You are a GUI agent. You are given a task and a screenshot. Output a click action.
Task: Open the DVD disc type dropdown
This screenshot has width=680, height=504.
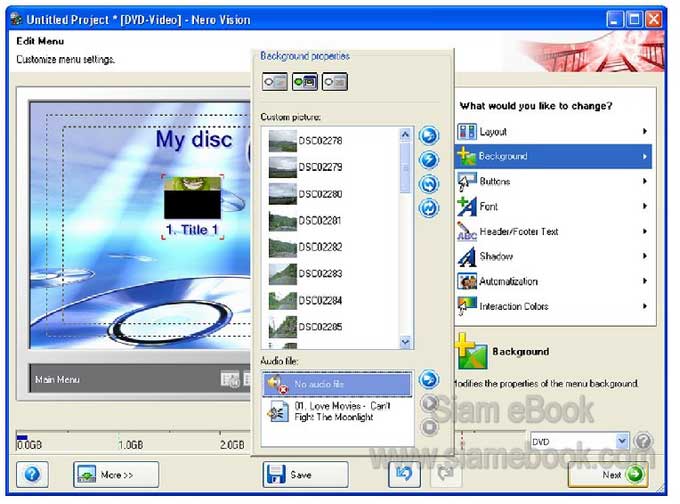point(622,441)
